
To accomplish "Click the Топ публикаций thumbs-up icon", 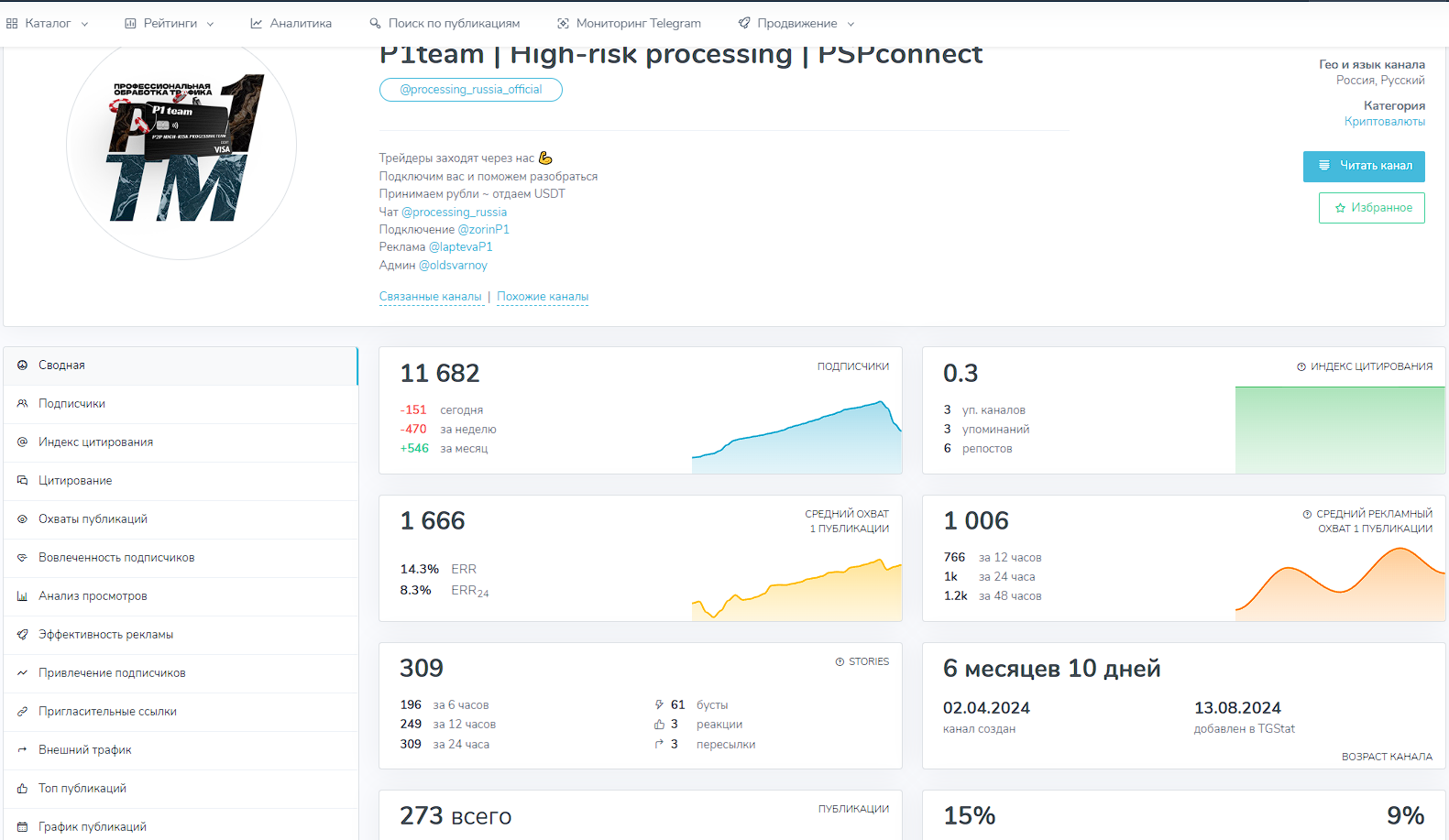I will (22, 788).
